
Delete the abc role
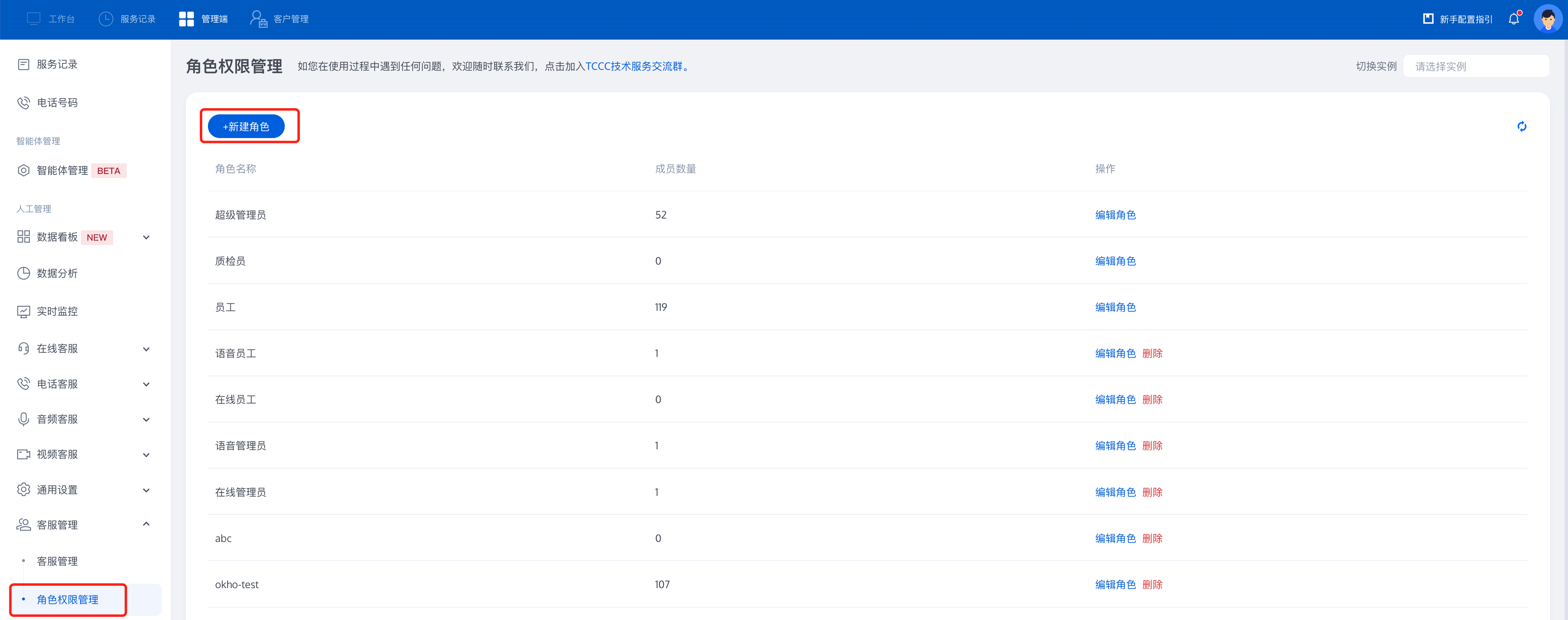click(1152, 538)
